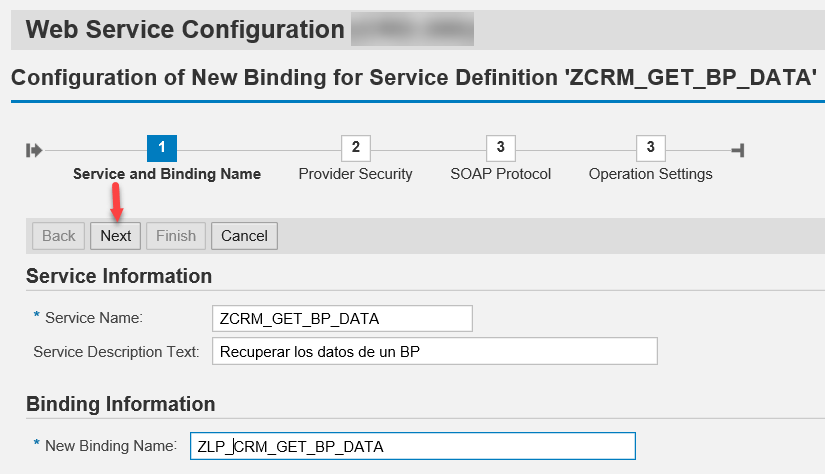825x474 pixels.
Task: Jump to the Operation Settings step label
Action: [650, 174]
